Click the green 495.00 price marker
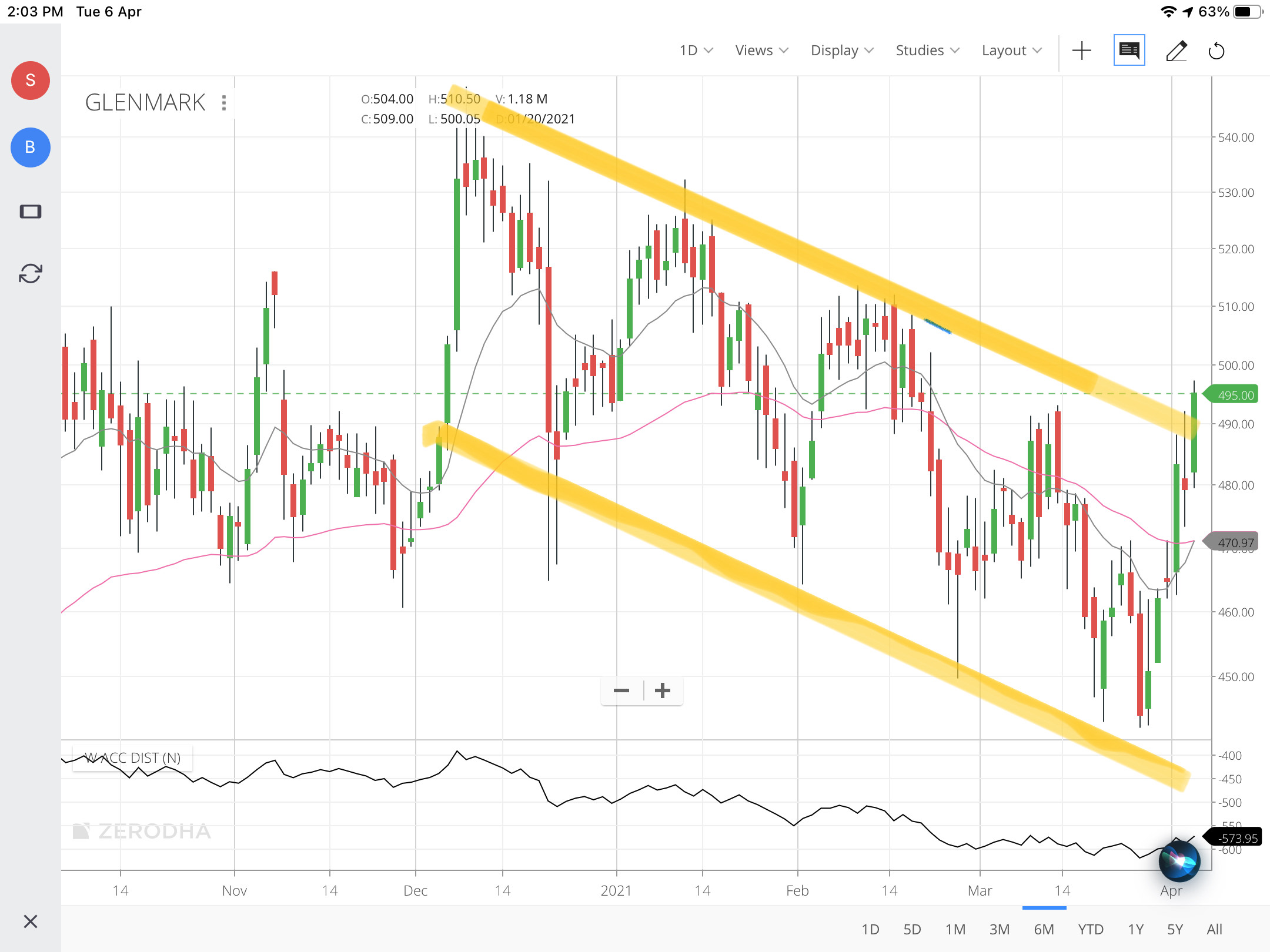 point(1234,395)
